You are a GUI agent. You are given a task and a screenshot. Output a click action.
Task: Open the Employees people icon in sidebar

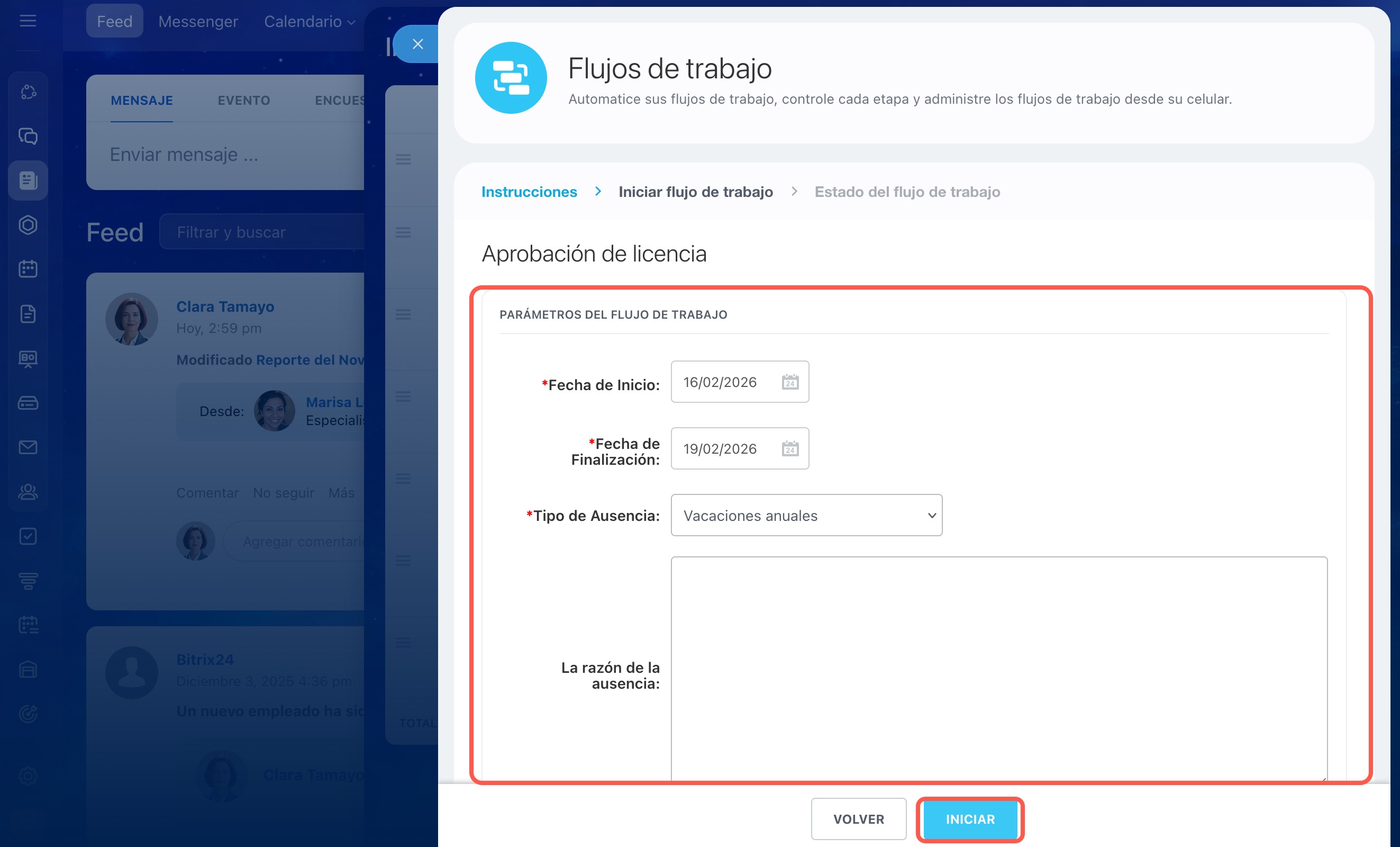coord(28,492)
